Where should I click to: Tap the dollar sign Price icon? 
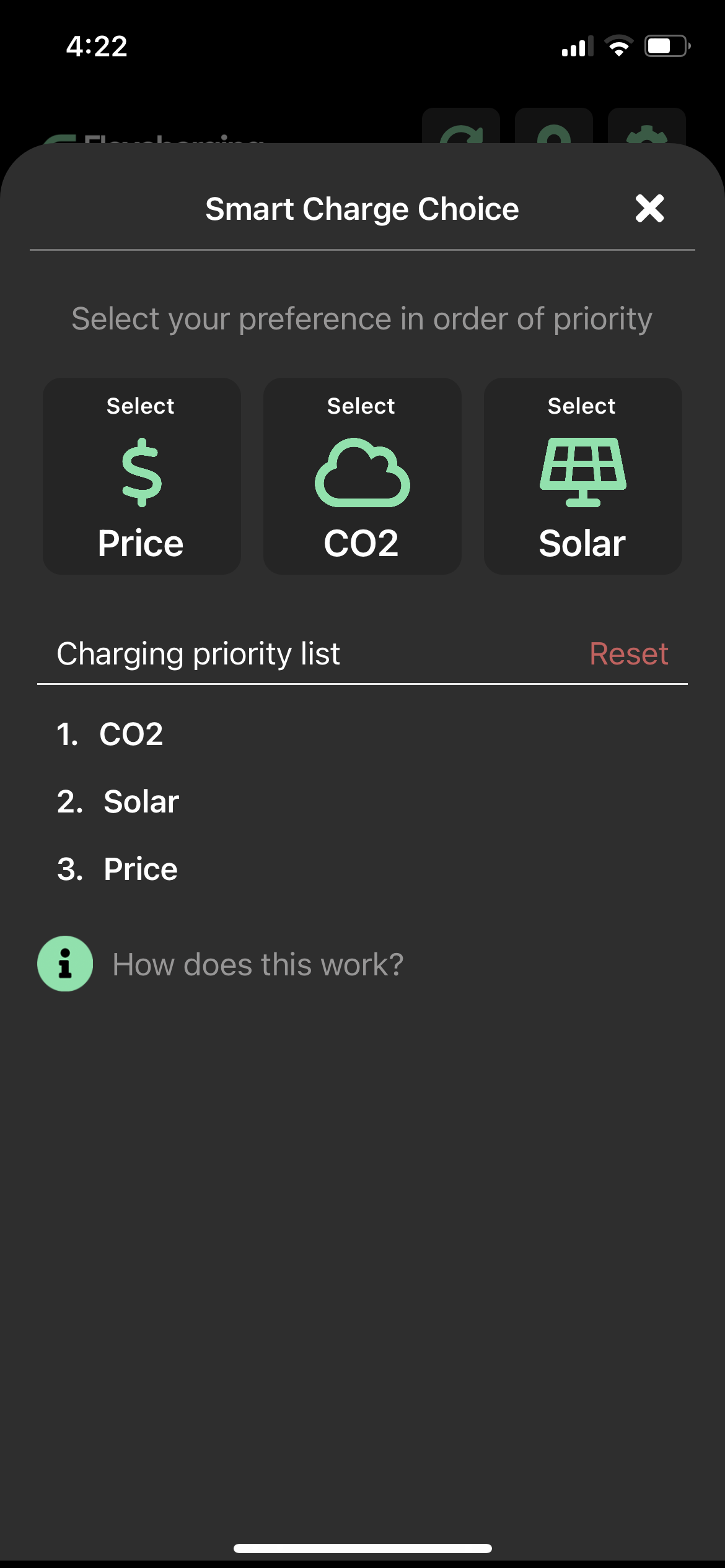141,473
